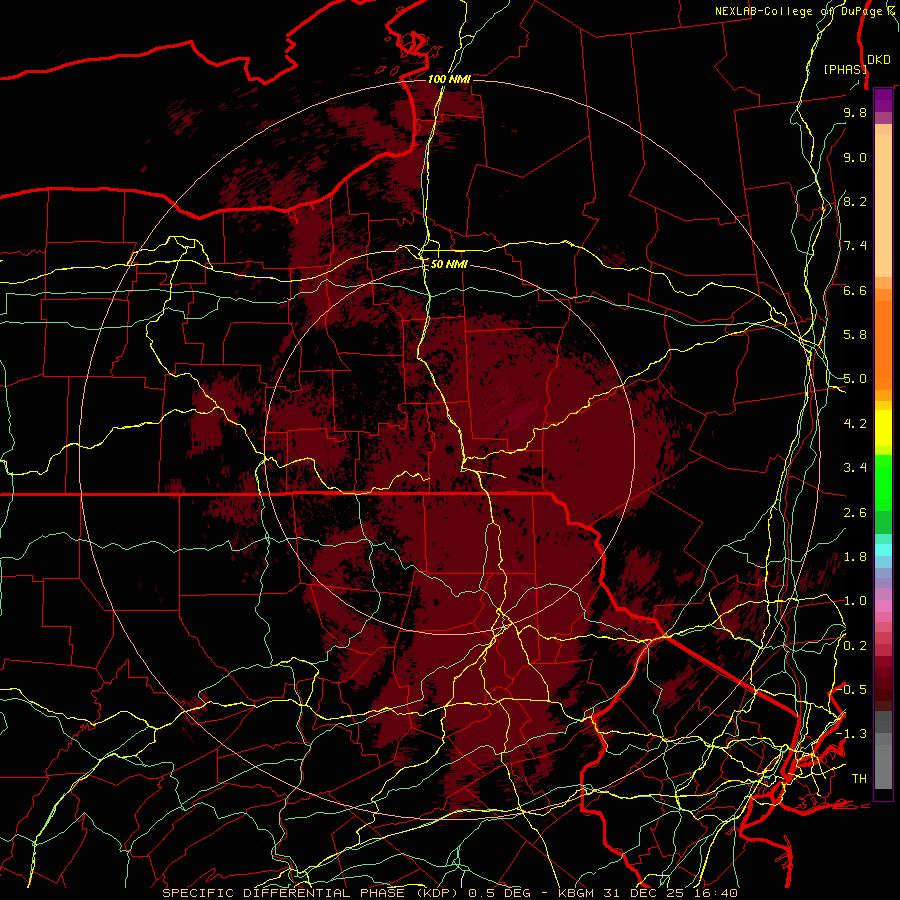Click the cyan segment of the color bar
The image size is (900, 900).
(883, 550)
